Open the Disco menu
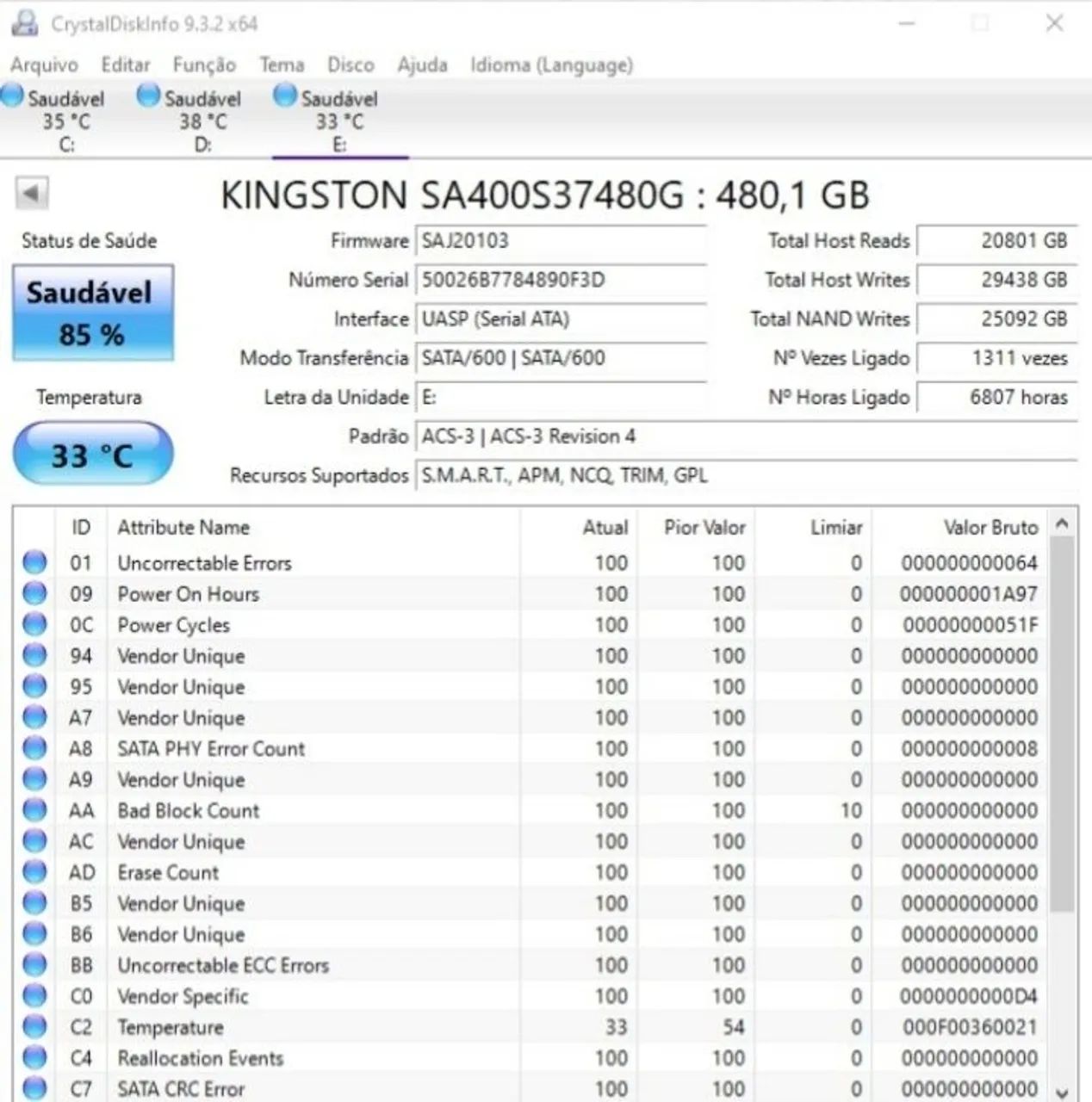Screen dimensions: 1092x1102 coord(351,65)
